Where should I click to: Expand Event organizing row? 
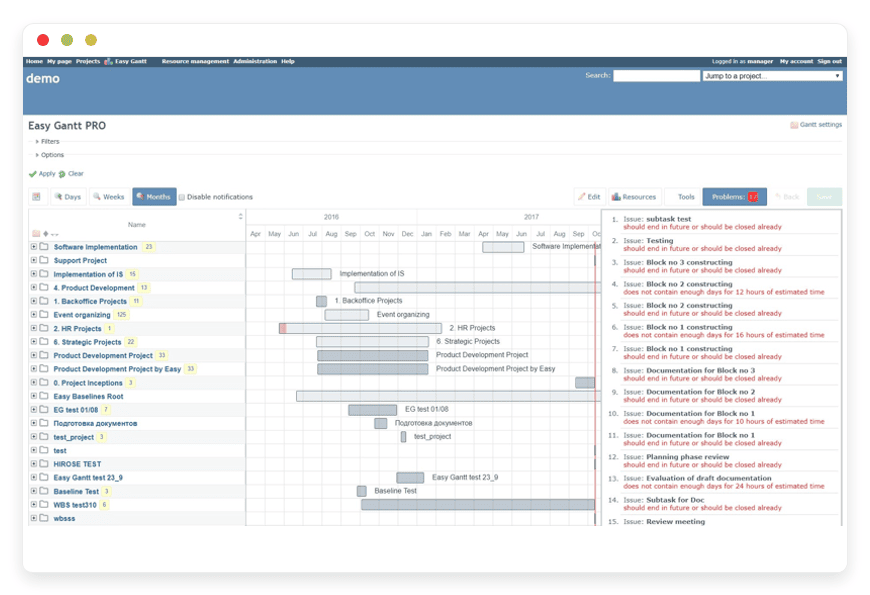pos(34,314)
